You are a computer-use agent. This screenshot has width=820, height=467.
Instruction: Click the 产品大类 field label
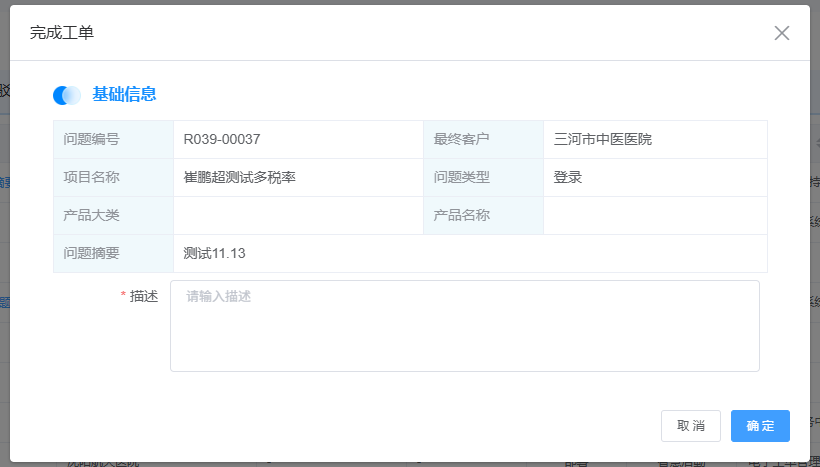coord(91,216)
